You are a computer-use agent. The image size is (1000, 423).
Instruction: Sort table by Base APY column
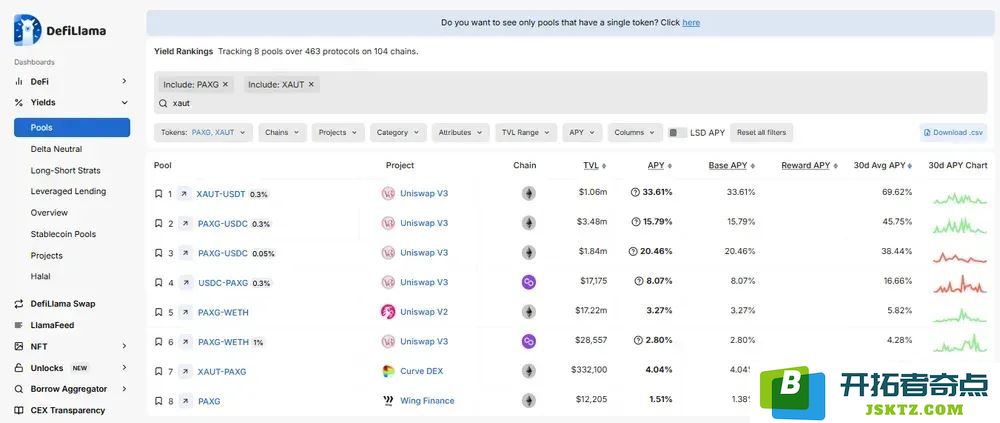click(732, 165)
